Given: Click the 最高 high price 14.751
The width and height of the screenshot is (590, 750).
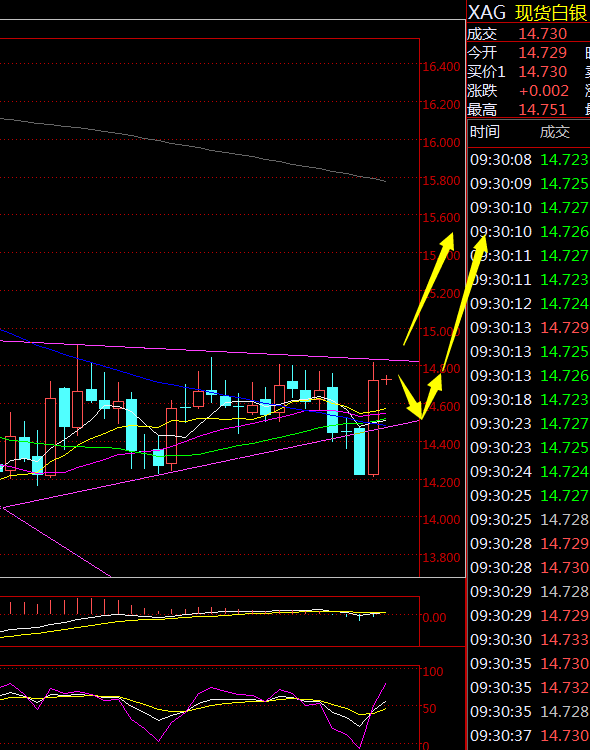Looking at the screenshot, I should [543, 110].
